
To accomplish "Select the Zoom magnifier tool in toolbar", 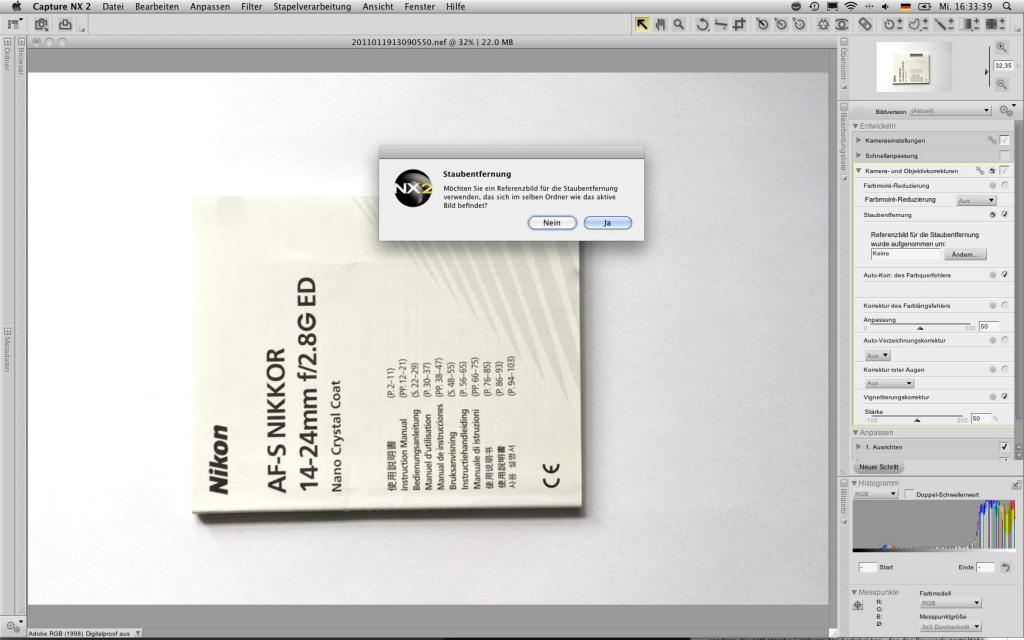I will 679,24.
